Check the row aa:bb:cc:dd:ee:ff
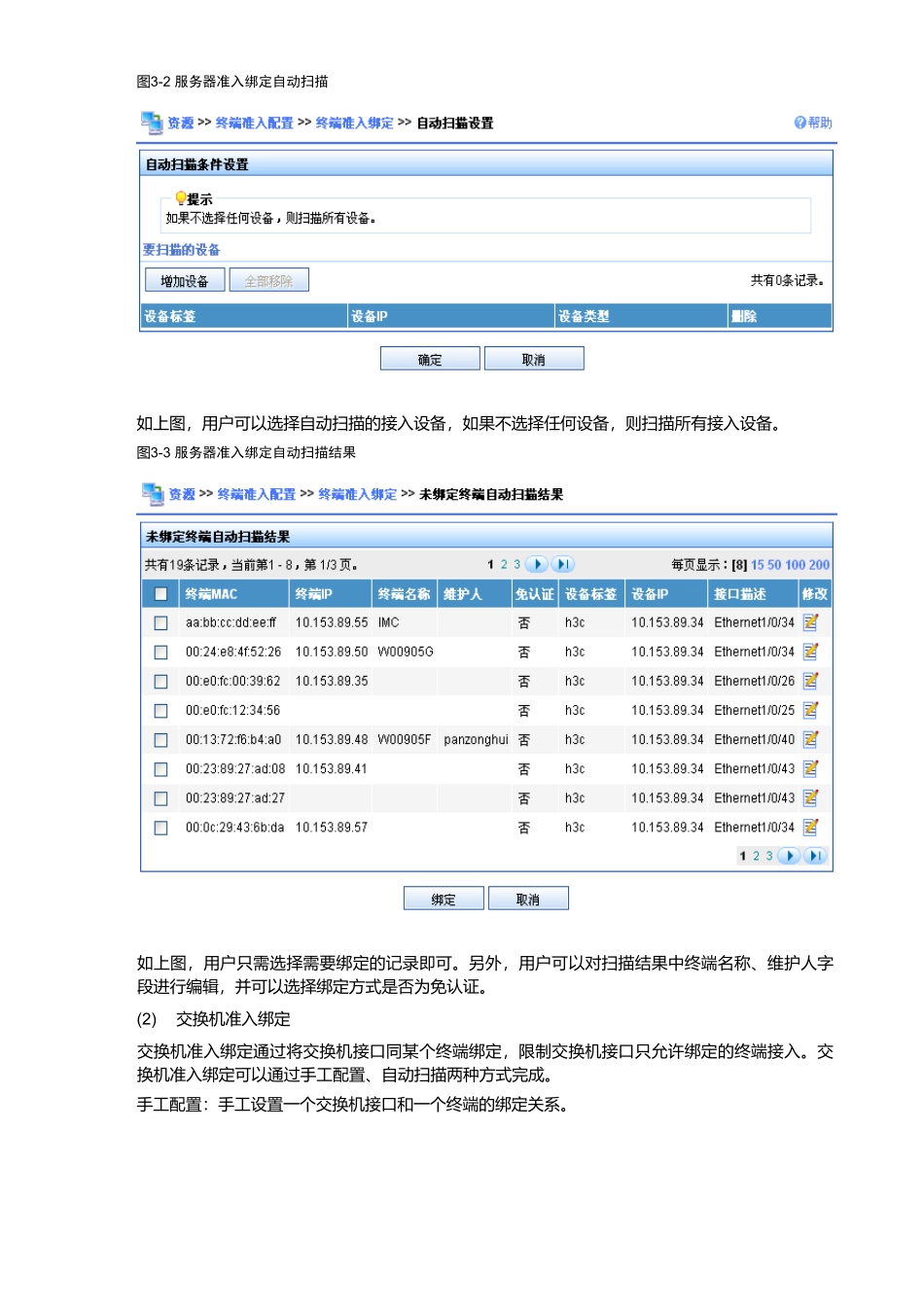Image resolution: width=924 pixels, height=1307 pixels. point(160,623)
